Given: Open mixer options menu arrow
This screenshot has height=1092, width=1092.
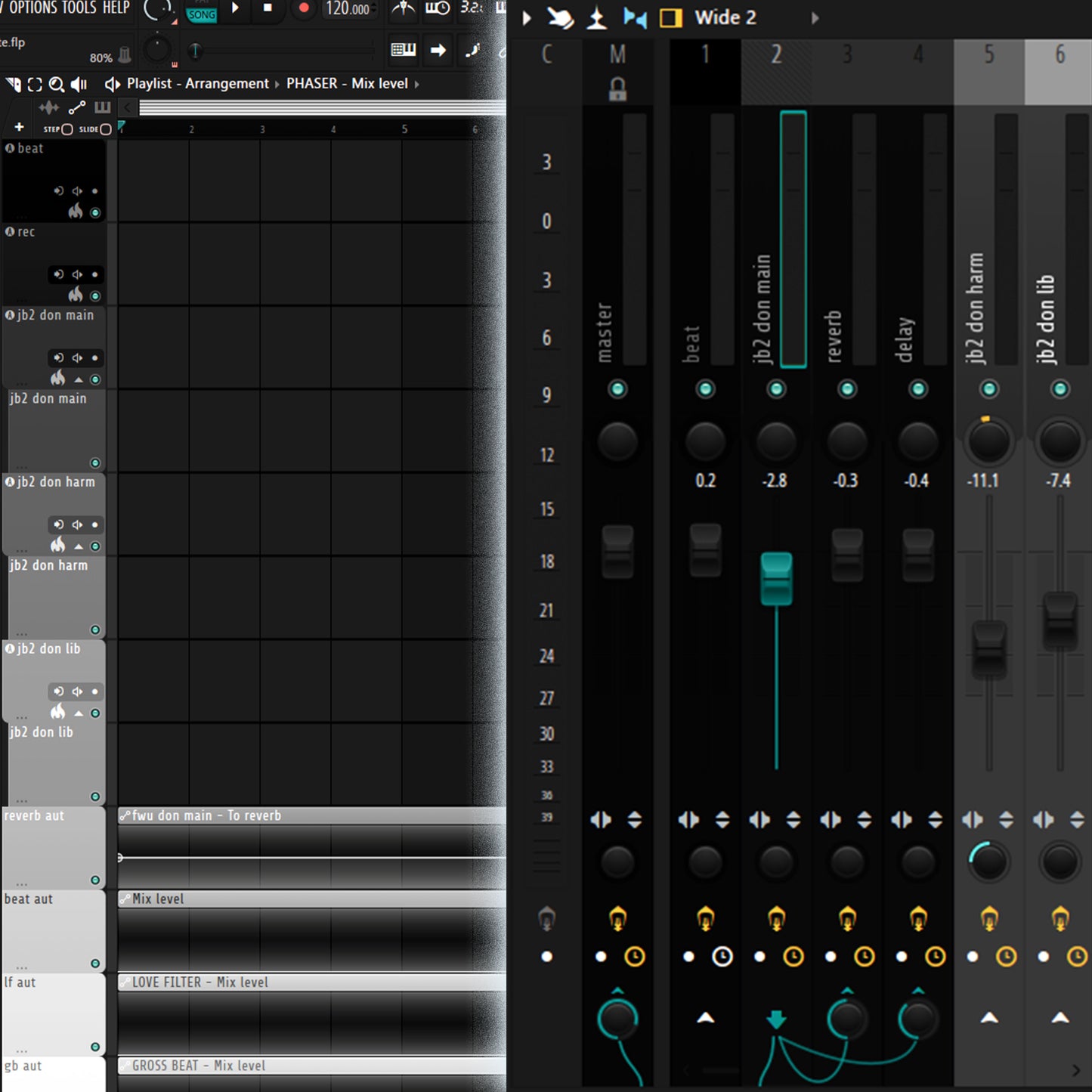Looking at the screenshot, I should [527, 17].
